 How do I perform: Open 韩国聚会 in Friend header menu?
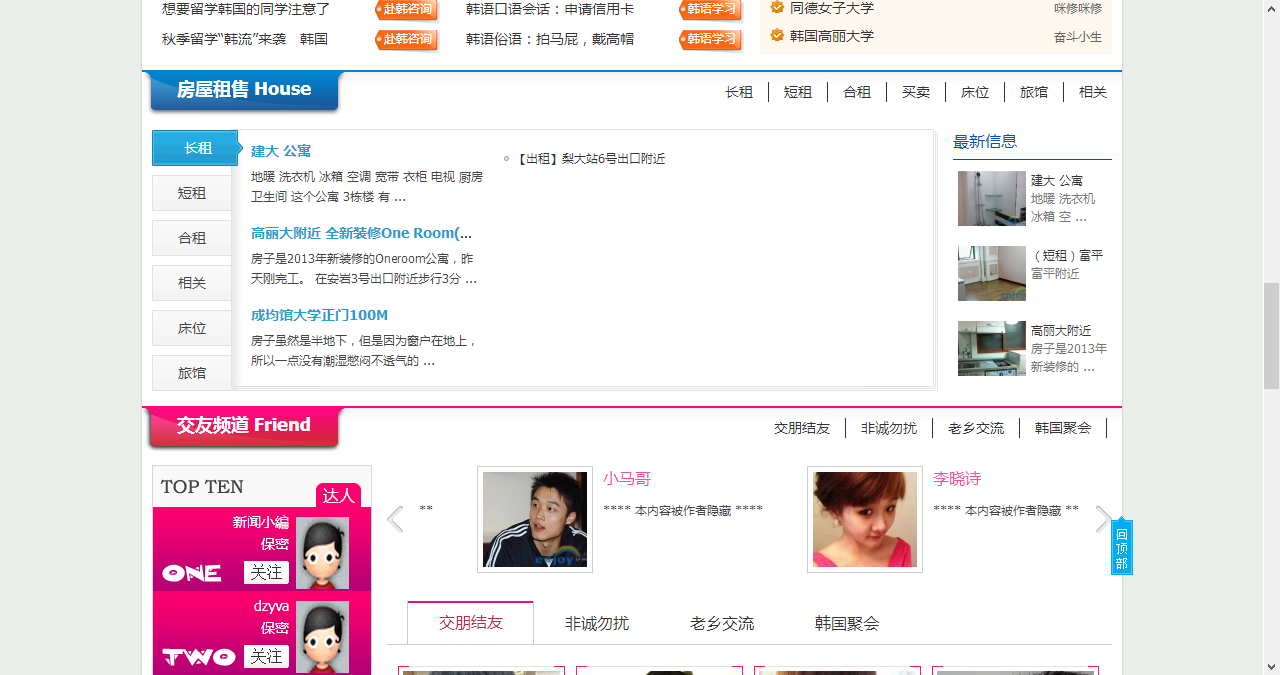(x=1063, y=428)
